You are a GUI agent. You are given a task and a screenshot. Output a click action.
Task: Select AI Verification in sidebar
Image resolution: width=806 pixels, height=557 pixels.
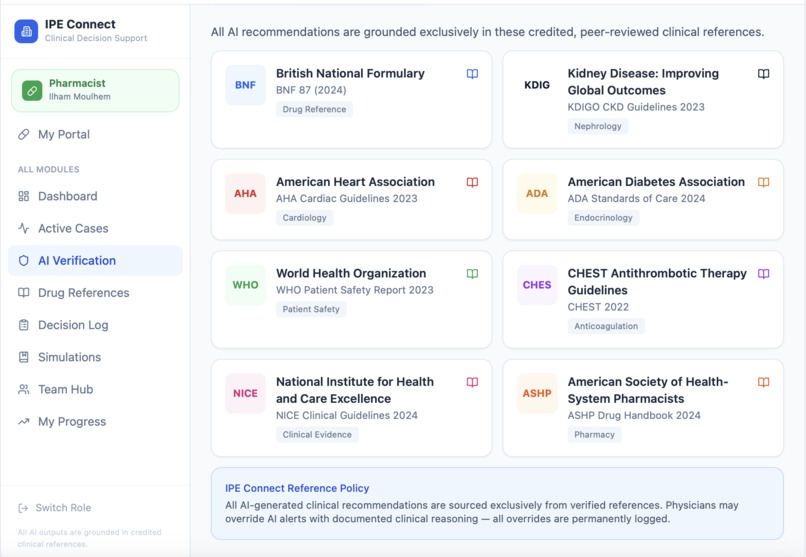[x=95, y=261]
